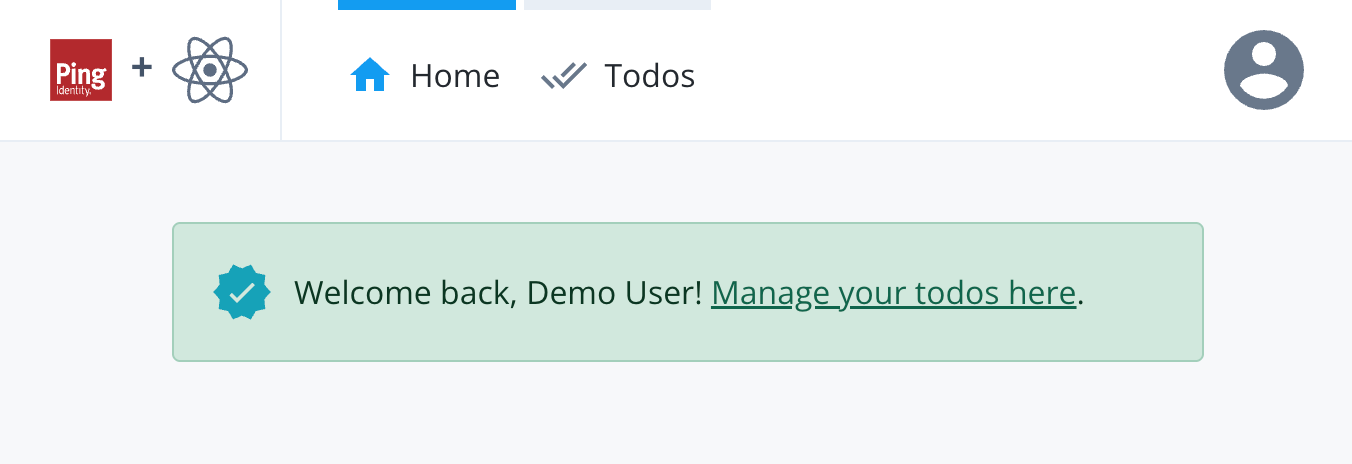Switch to the Todos navigation item

coord(649,76)
